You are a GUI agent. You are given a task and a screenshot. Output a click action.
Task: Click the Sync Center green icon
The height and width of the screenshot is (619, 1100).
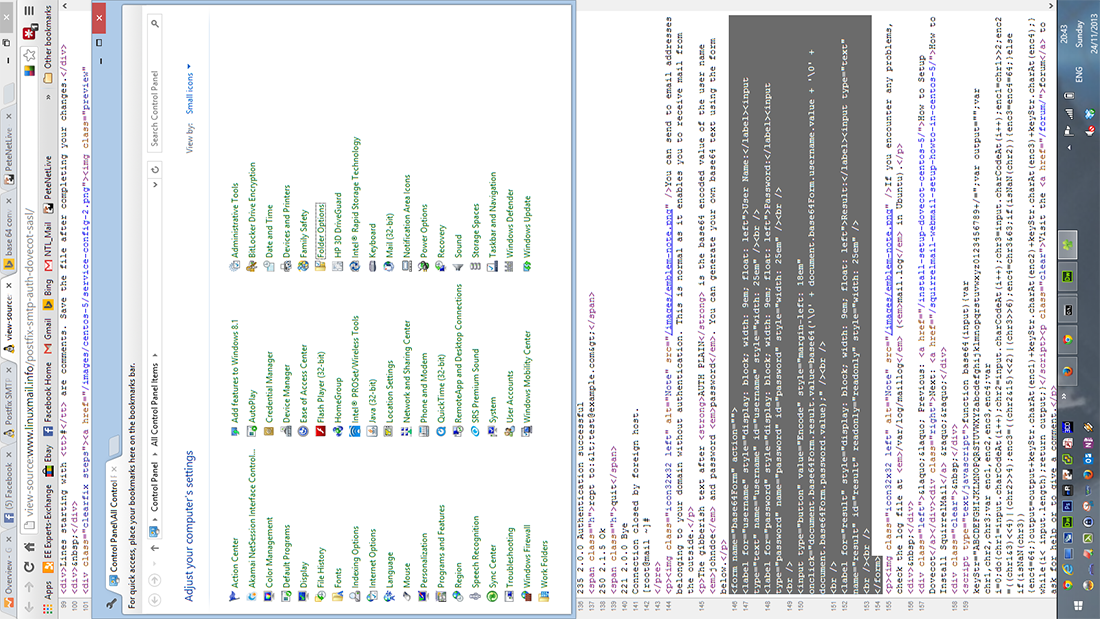492,597
